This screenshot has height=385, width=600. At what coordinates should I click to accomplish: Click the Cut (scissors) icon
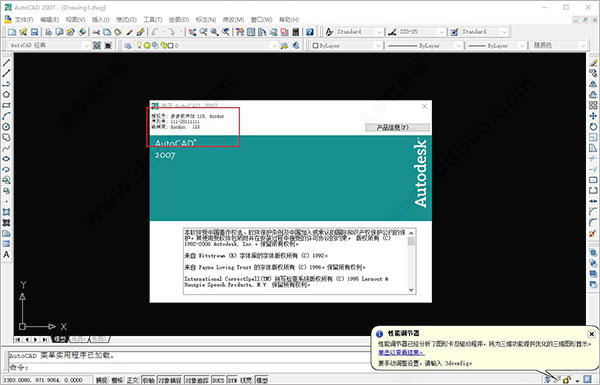click(x=96, y=32)
